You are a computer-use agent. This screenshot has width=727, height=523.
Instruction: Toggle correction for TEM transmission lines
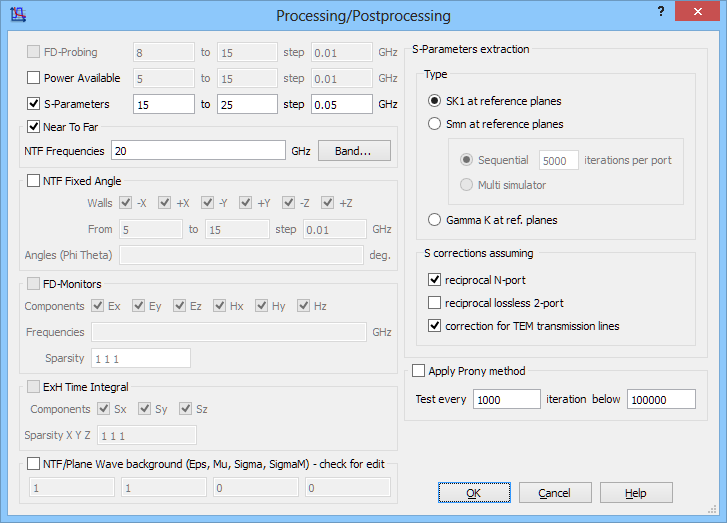[434, 326]
